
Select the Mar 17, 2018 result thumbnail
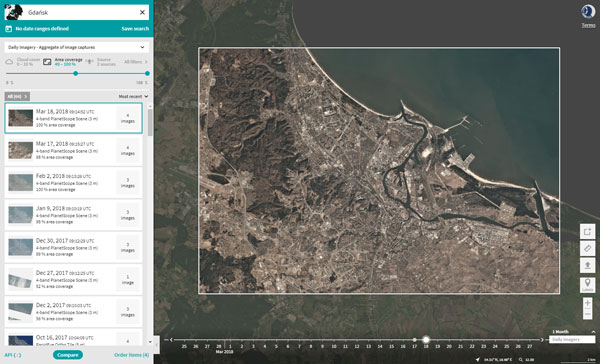pos(21,150)
